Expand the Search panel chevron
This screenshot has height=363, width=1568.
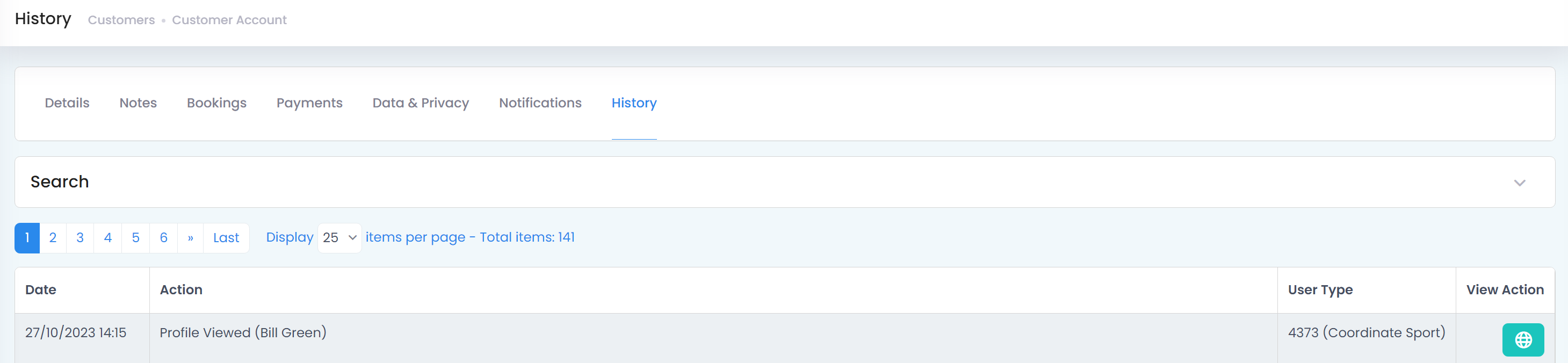pos(1519,183)
